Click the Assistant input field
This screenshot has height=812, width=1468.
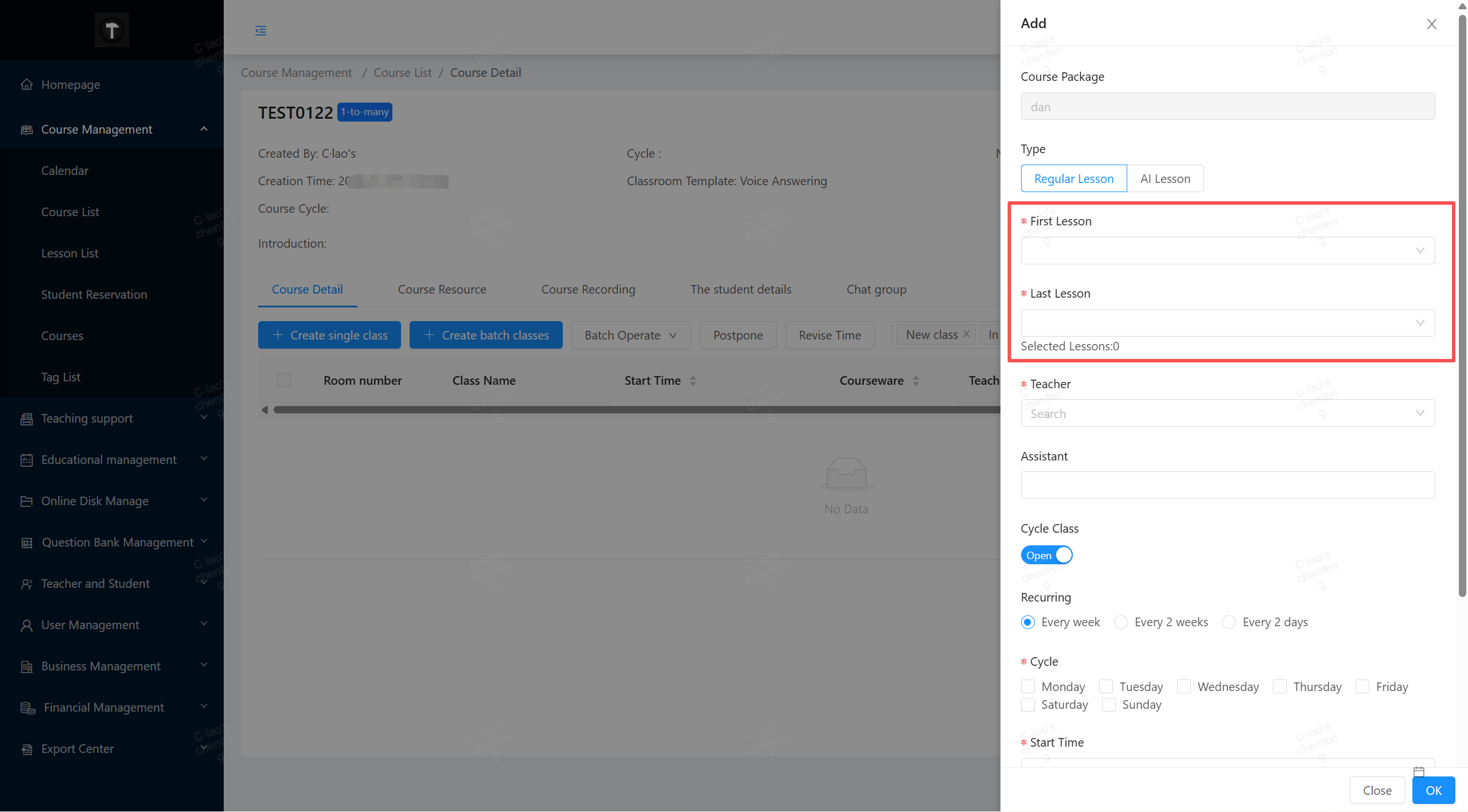point(1227,485)
